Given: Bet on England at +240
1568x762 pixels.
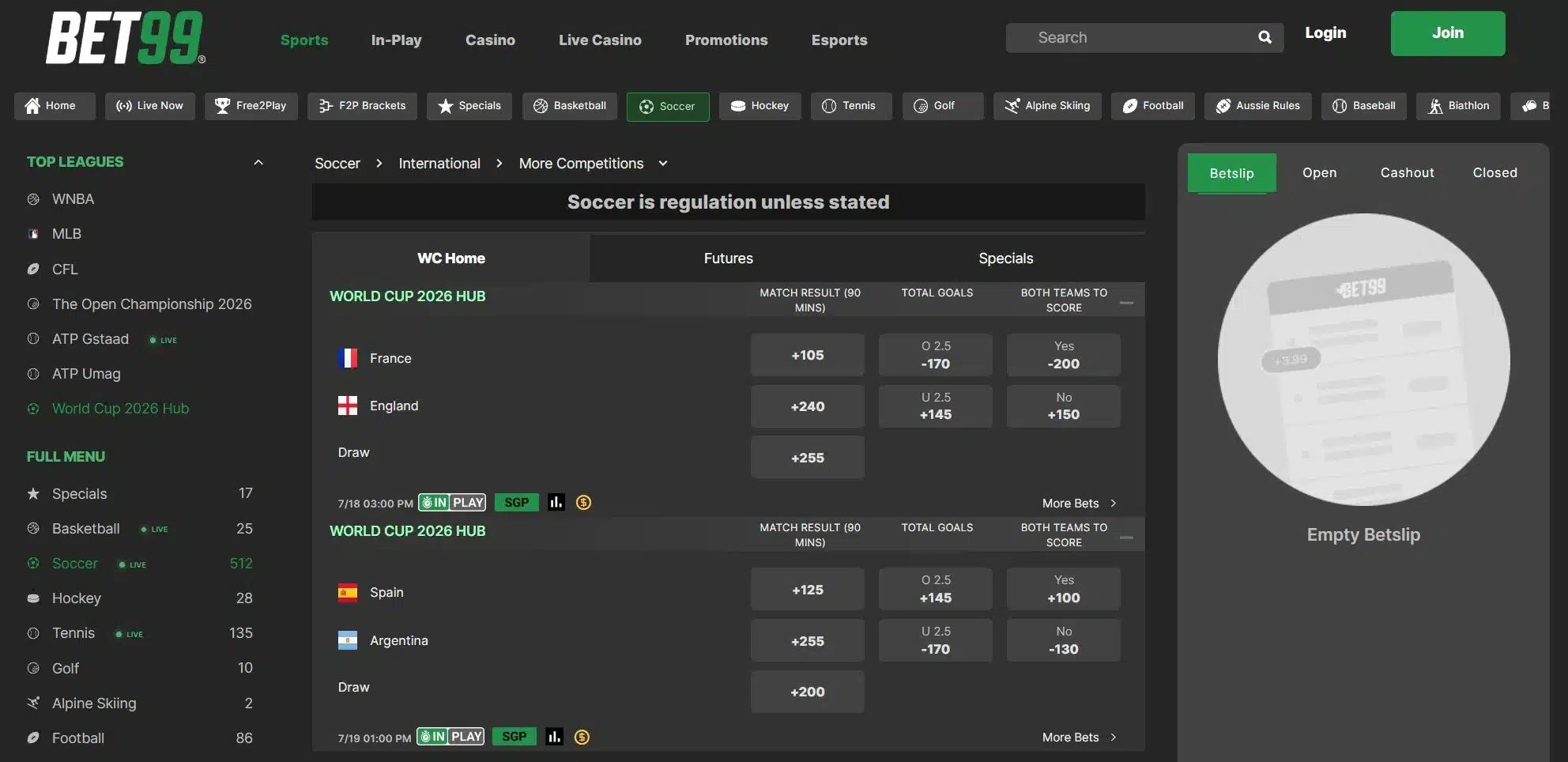Looking at the screenshot, I should coord(807,406).
